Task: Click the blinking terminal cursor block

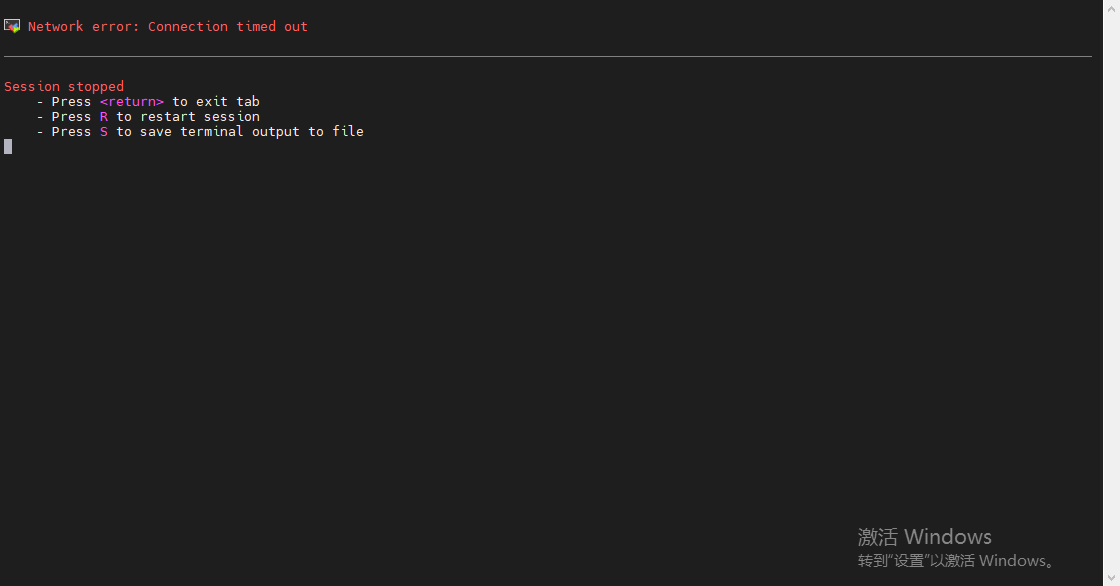Action: tap(8, 147)
